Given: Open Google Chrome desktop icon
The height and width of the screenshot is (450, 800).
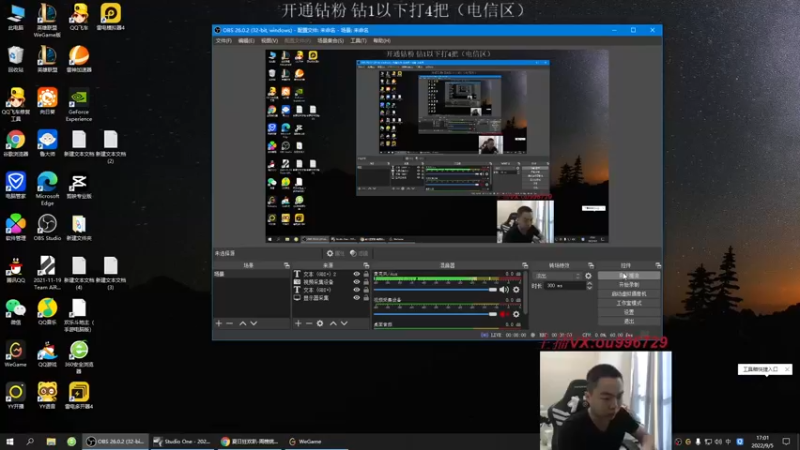Looking at the screenshot, I should tap(16, 143).
